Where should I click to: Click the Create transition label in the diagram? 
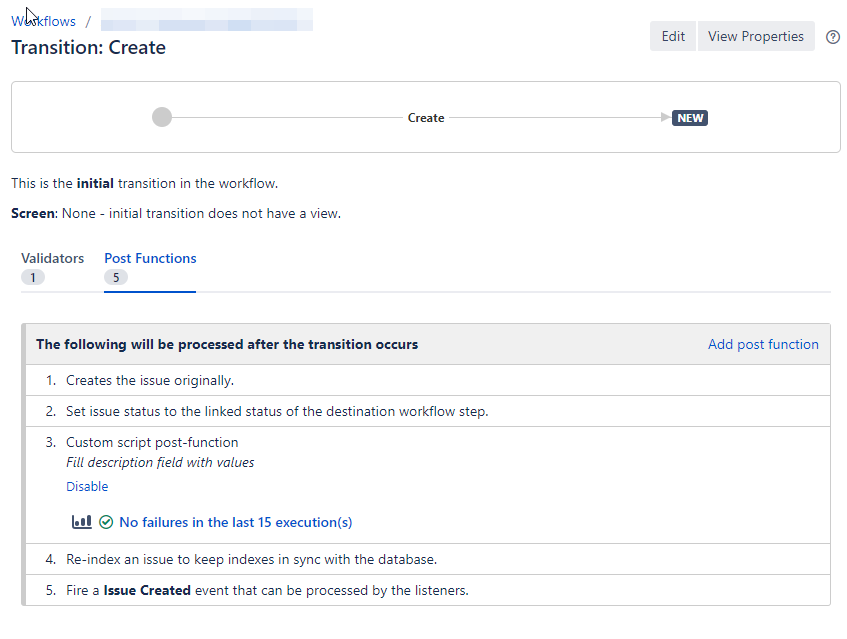click(x=426, y=117)
